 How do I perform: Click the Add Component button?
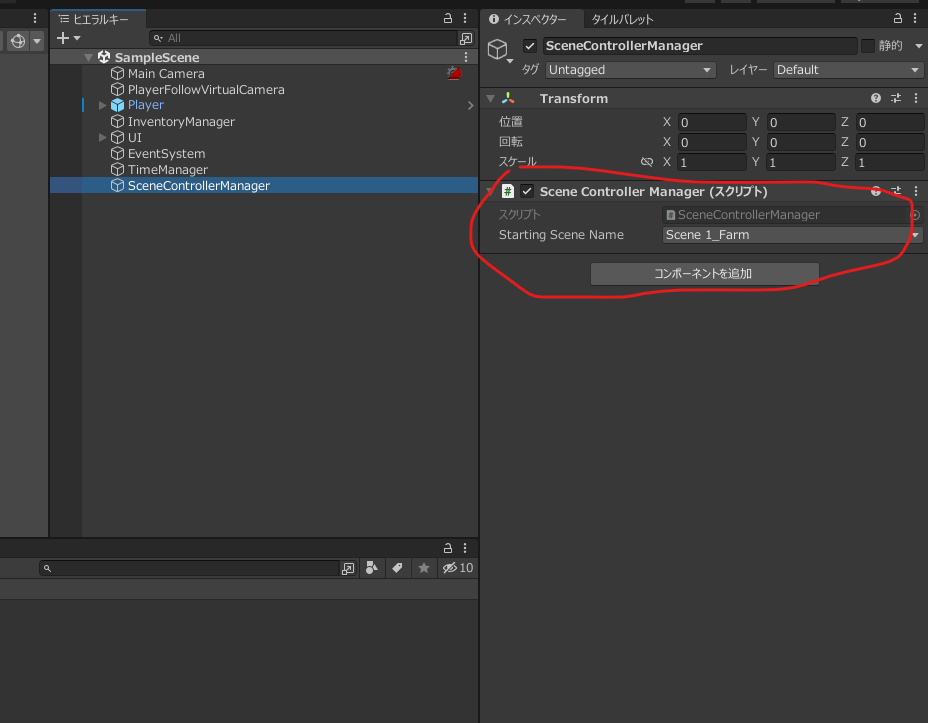pyautogui.click(x=704, y=274)
